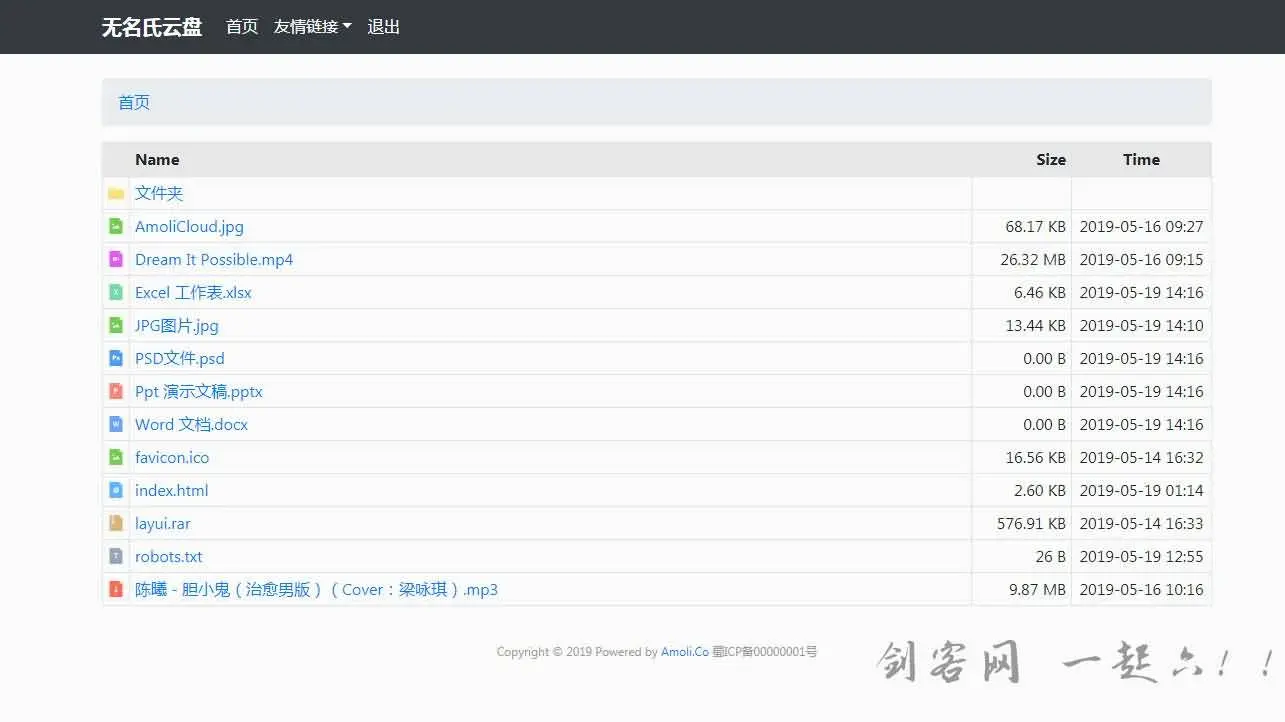Click the Time column header

pos(1141,159)
